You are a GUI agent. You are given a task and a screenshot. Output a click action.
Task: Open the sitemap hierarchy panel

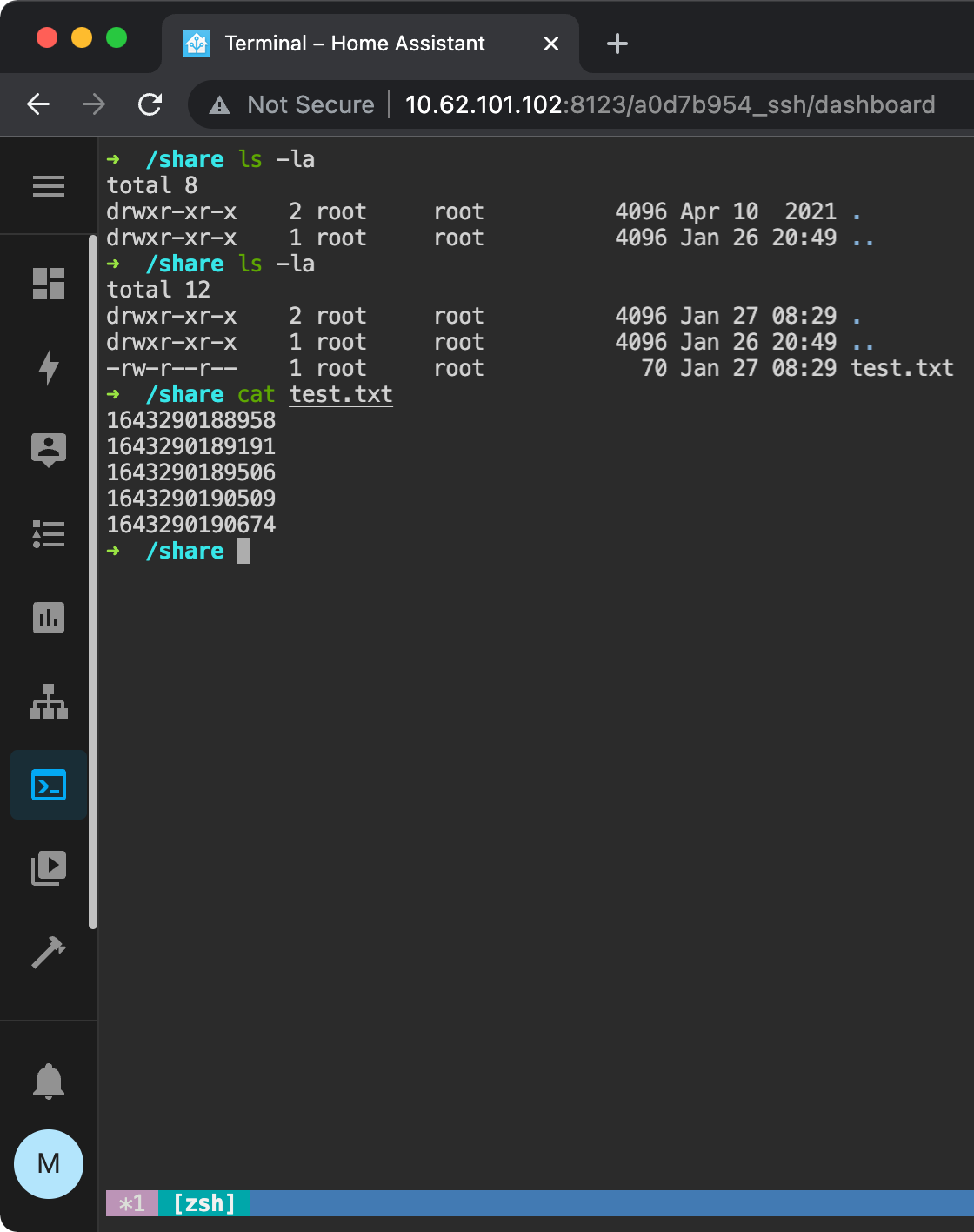[x=49, y=702]
